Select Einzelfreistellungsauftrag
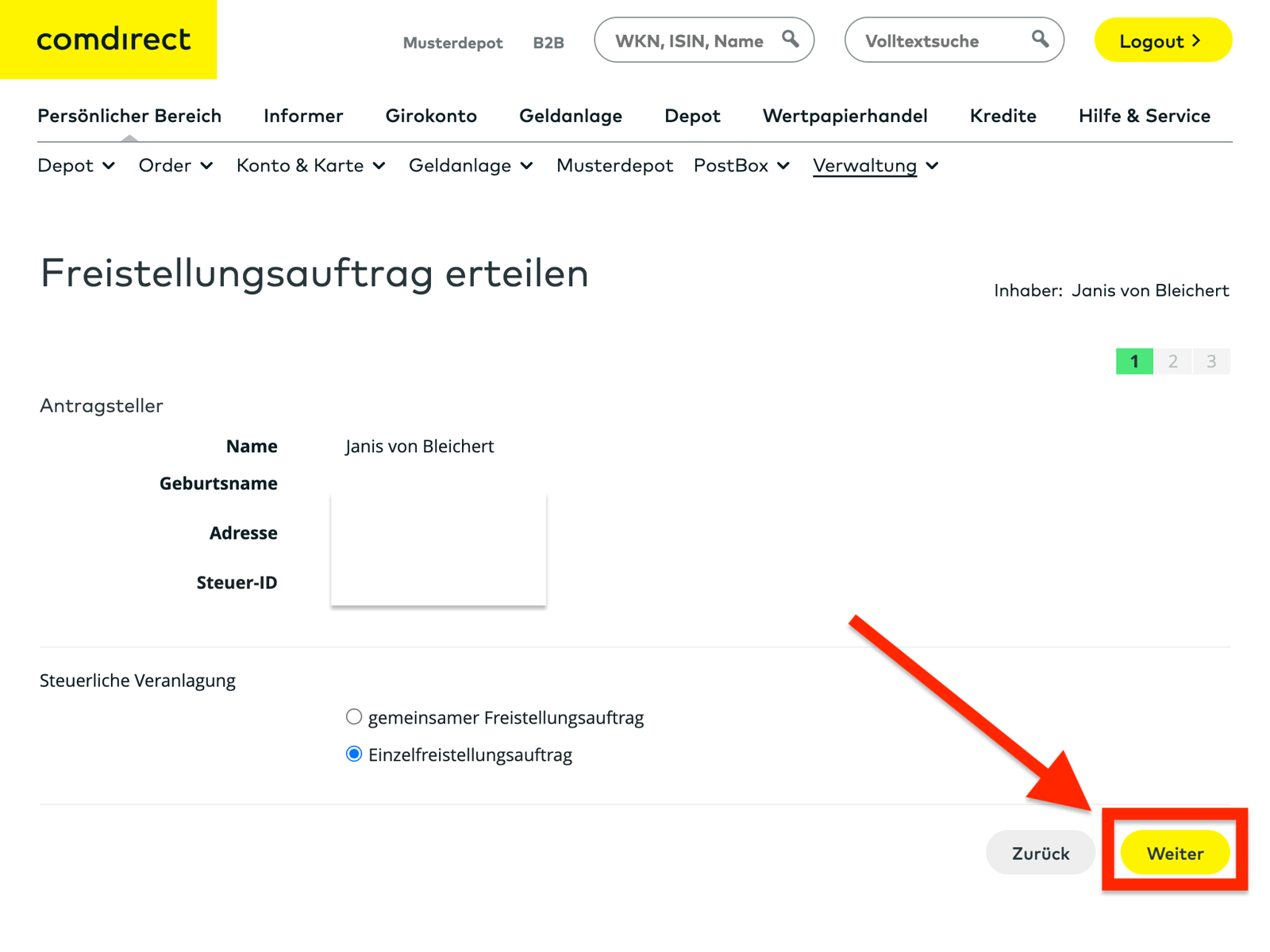Screen dimensions: 1270x952 (354, 754)
